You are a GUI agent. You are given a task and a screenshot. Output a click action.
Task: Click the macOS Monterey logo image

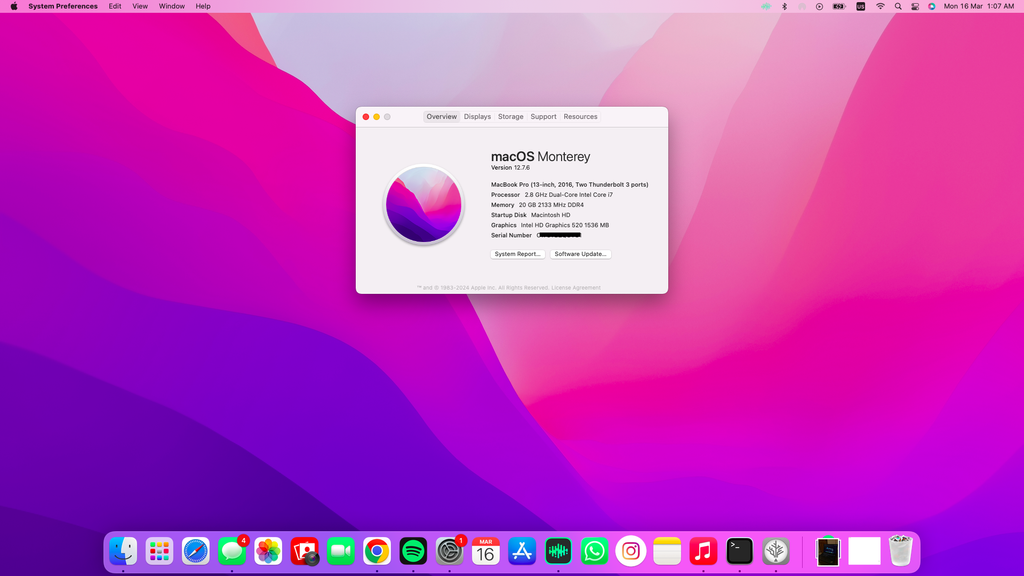tap(424, 204)
